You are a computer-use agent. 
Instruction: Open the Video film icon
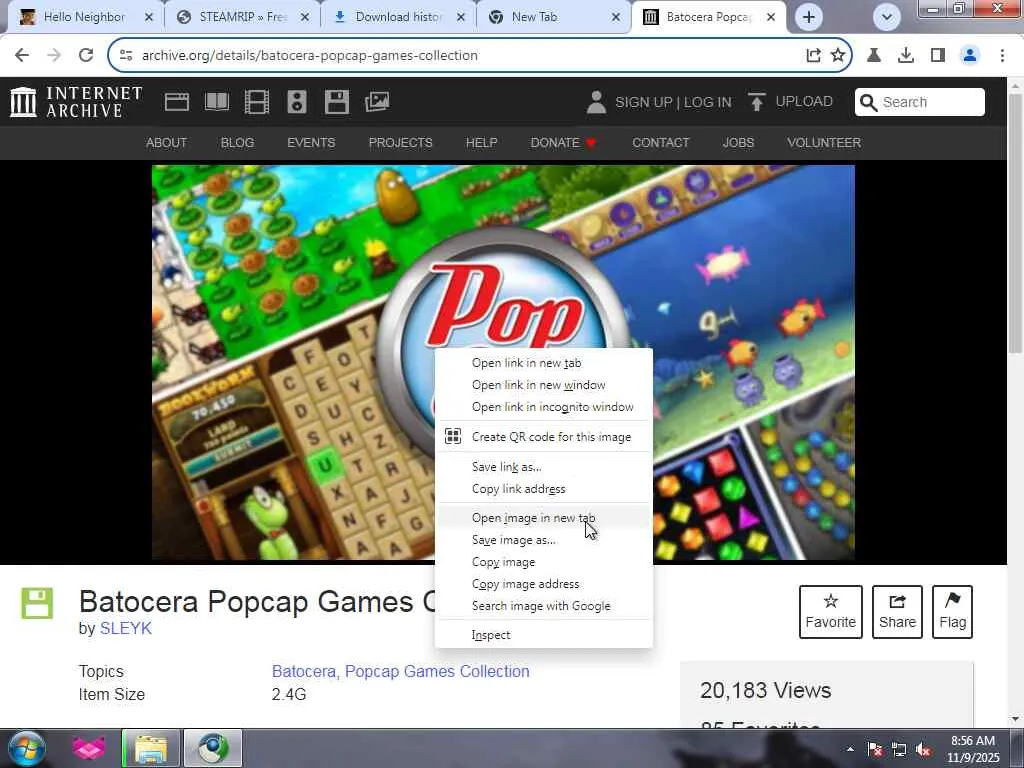pyautogui.click(x=257, y=102)
